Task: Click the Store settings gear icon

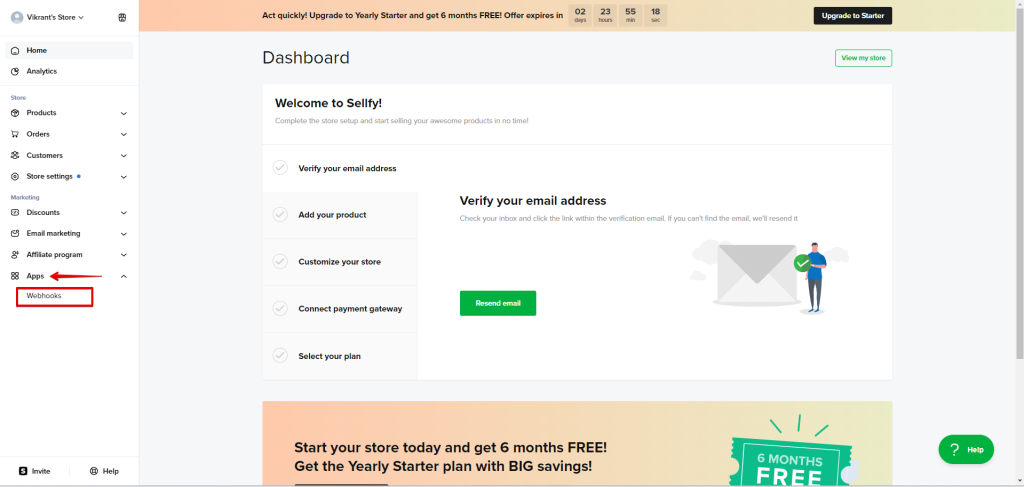Action: (x=15, y=176)
